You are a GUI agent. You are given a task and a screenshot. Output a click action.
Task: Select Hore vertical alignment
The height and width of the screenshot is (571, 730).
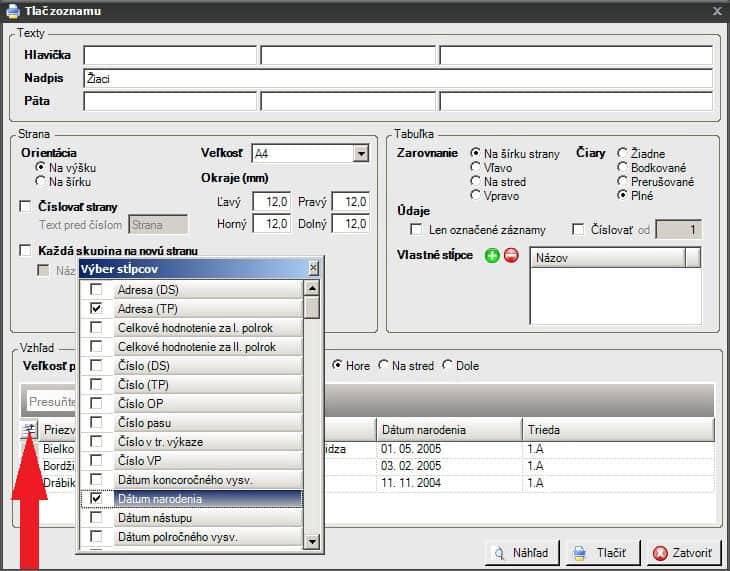coord(337,365)
